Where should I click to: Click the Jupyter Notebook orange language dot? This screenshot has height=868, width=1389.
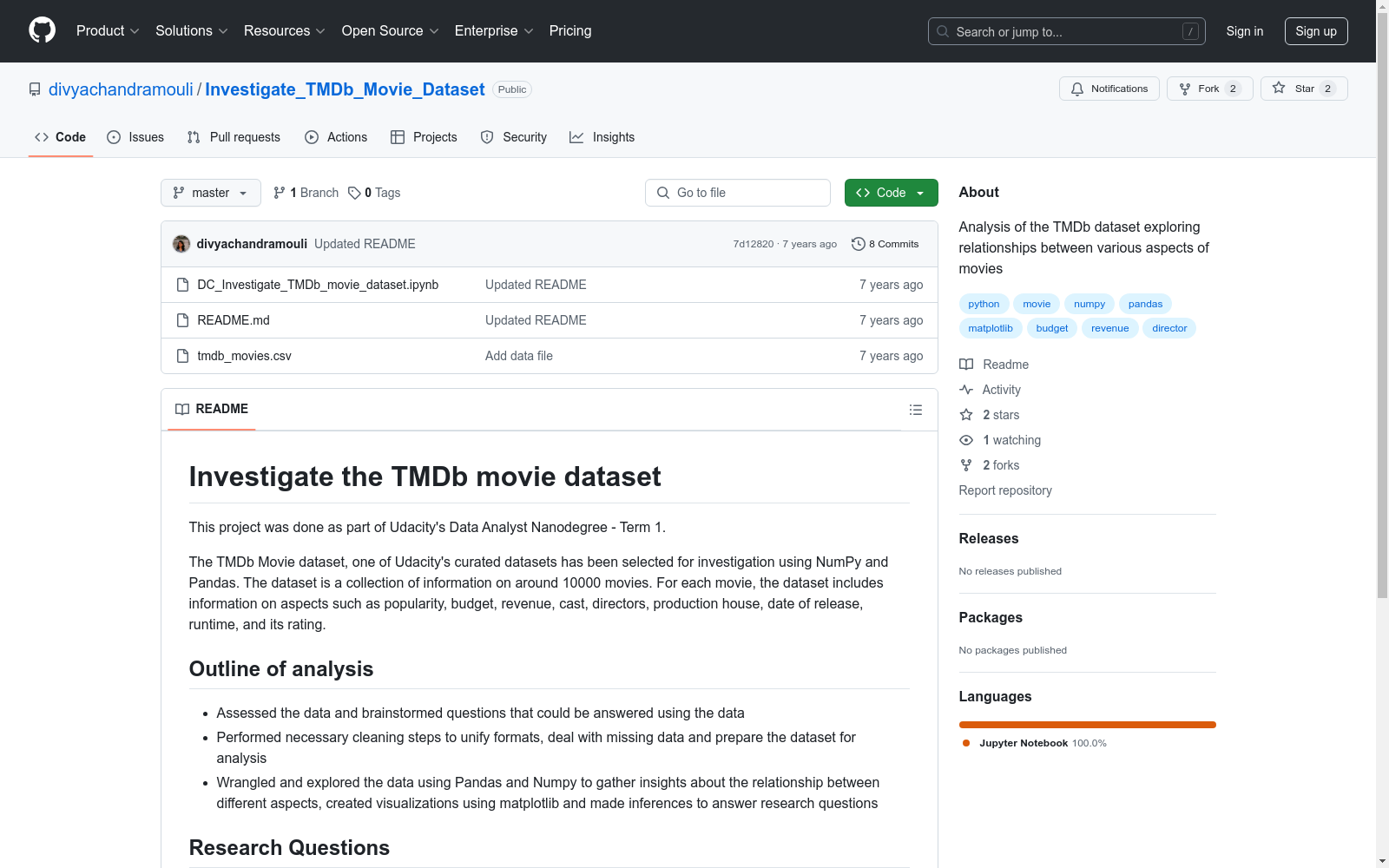coord(966,743)
